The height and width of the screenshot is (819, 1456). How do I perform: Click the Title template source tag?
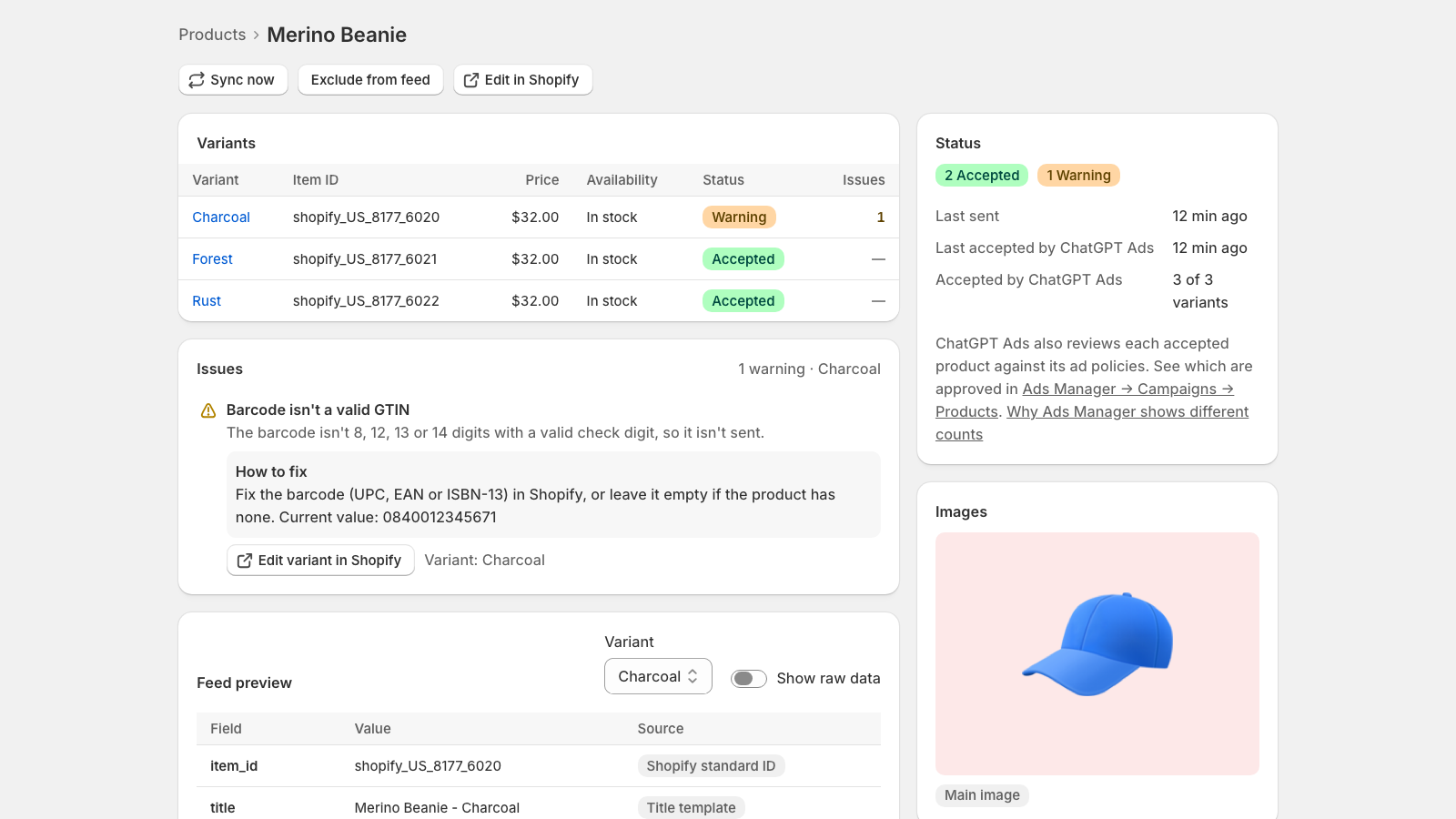691,808
